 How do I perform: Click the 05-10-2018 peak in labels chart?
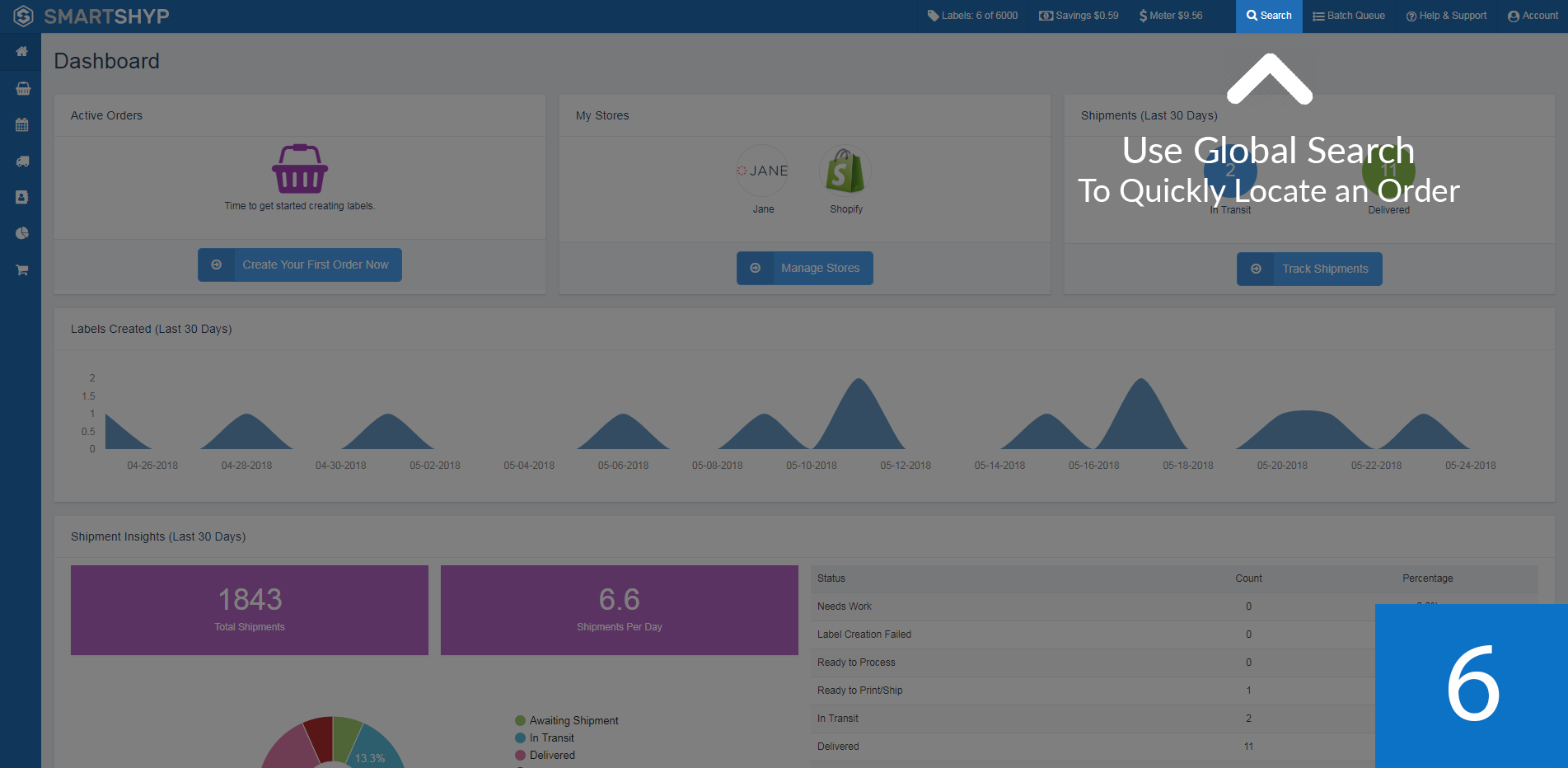click(x=859, y=412)
